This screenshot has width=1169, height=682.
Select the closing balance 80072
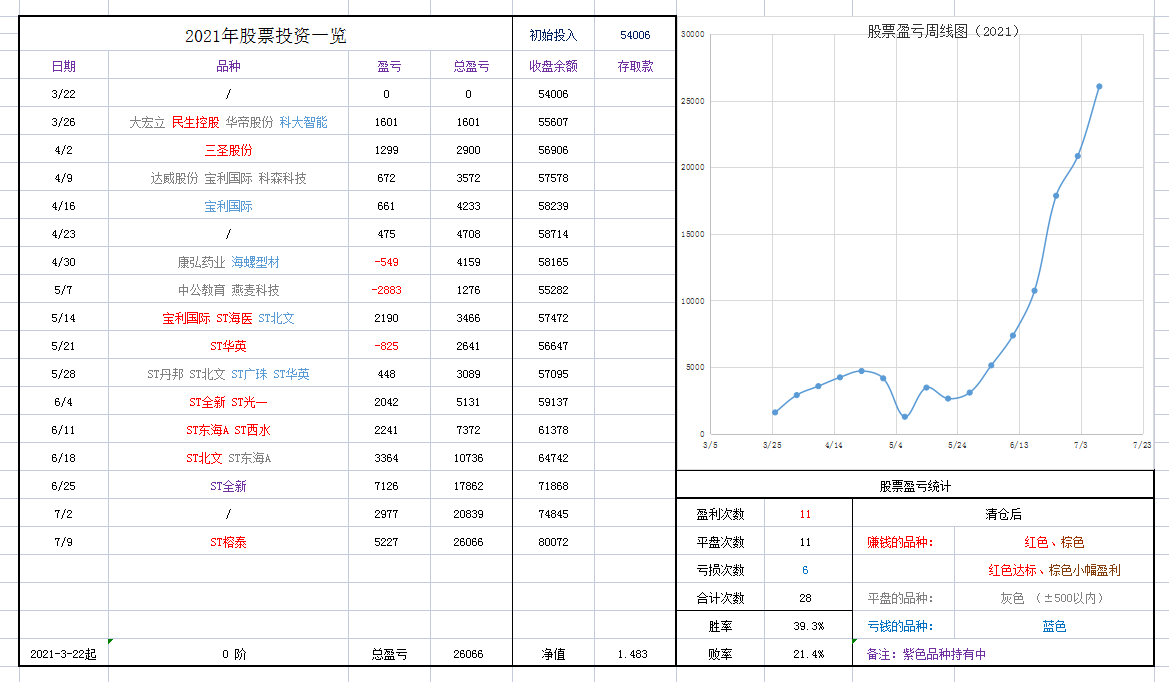(553, 542)
